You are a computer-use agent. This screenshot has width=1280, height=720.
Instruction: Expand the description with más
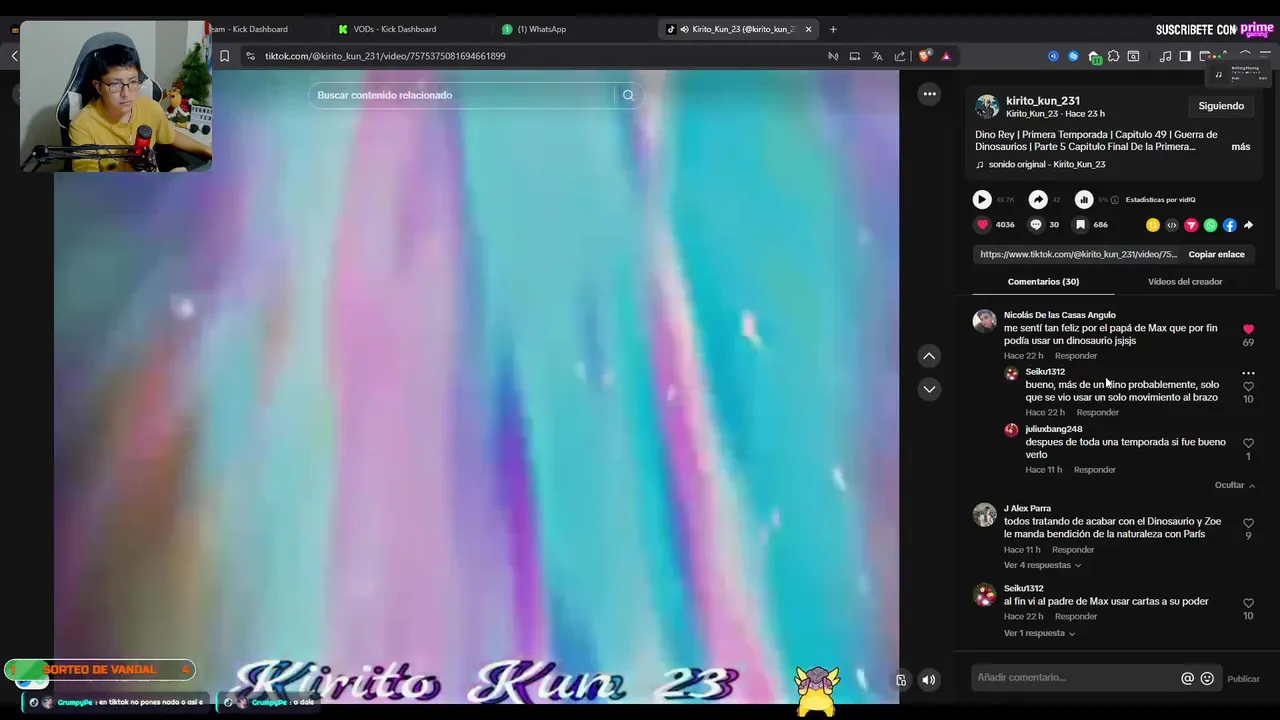point(1241,147)
